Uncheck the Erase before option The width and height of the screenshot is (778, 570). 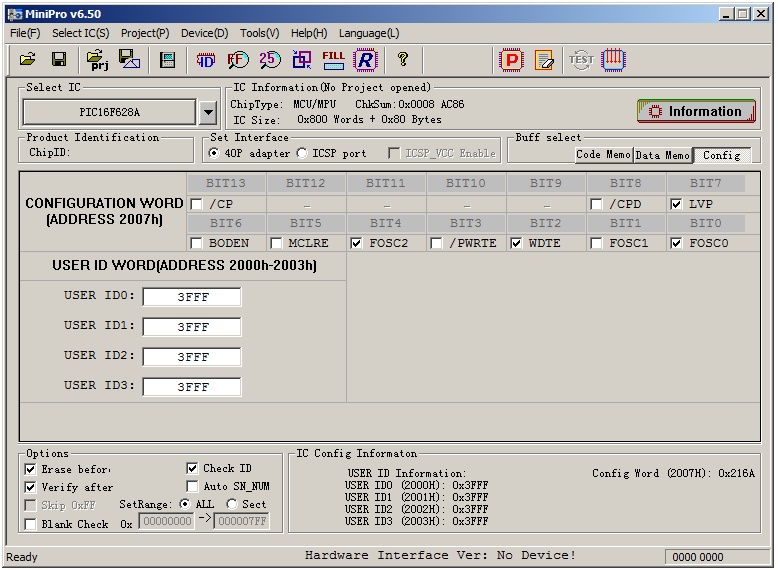point(31,469)
